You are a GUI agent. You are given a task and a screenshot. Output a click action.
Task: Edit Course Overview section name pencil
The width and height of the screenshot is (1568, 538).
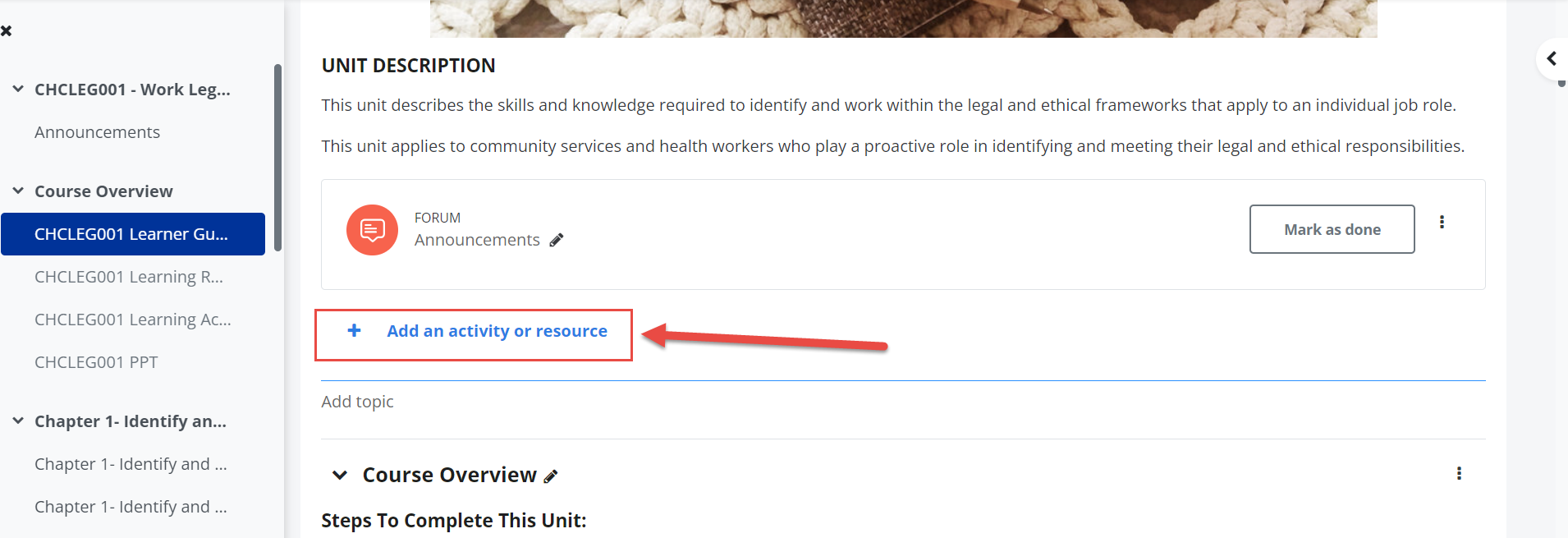pos(551,476)
